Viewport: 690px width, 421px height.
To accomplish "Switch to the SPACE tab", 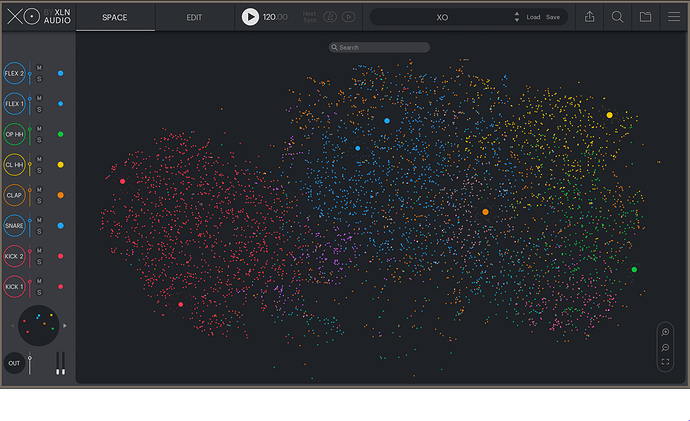I will tap(115, 17).
